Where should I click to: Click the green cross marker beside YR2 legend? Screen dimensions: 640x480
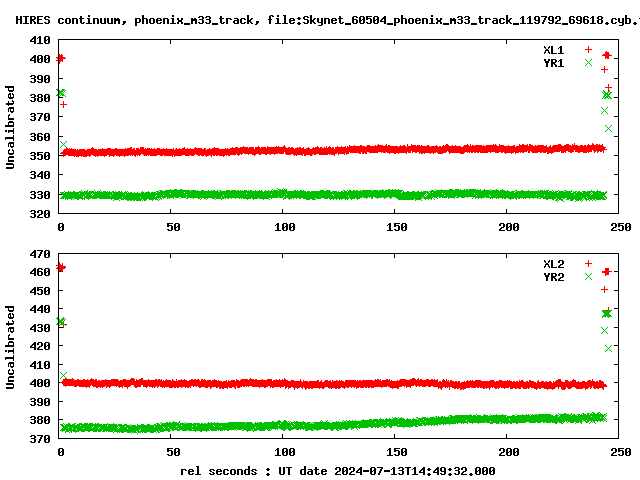(x=588, y=277)
